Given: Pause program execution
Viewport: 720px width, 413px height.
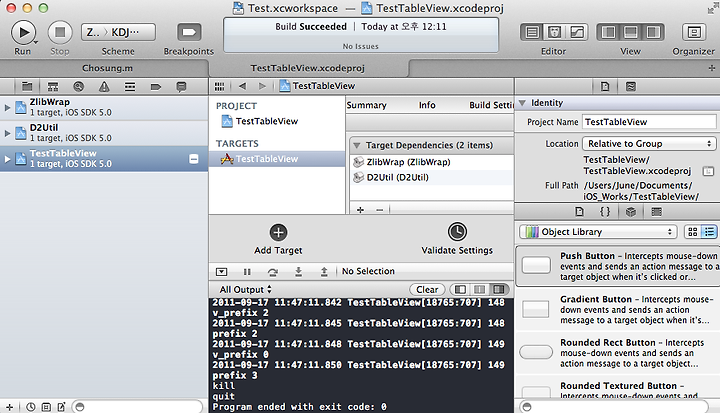Looking at the screenshot, I should [247, 272].
